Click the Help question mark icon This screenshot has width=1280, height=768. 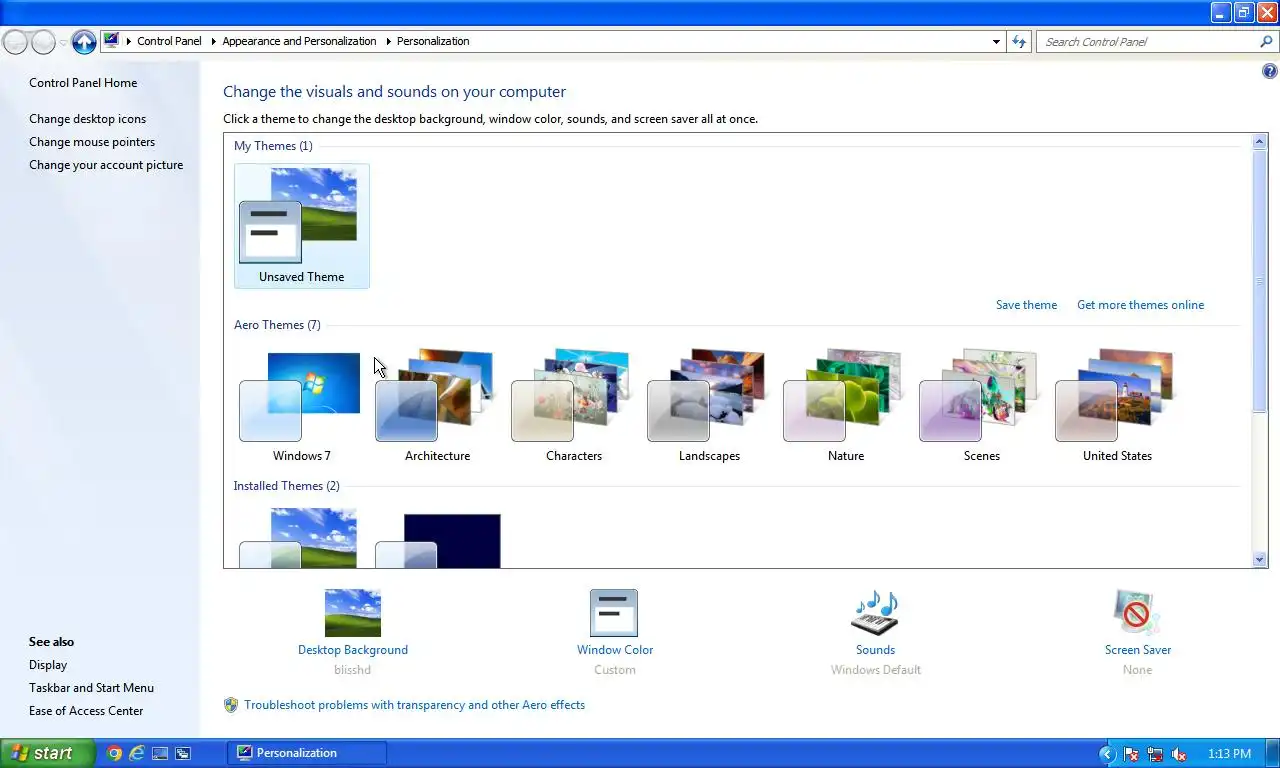point(1270,72)
